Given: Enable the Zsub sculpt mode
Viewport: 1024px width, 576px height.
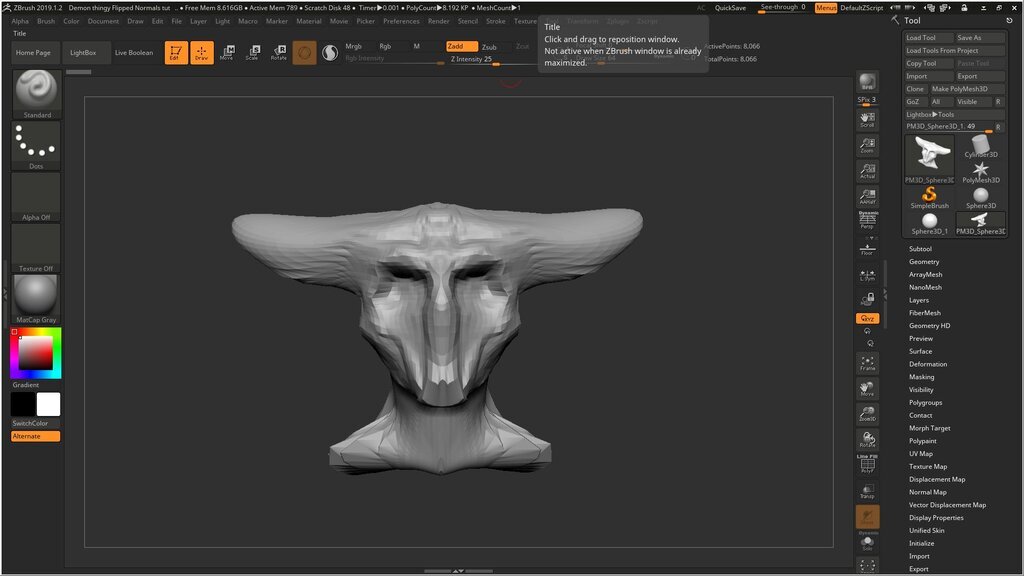Looking at the screenshot, I should (489, 47).
